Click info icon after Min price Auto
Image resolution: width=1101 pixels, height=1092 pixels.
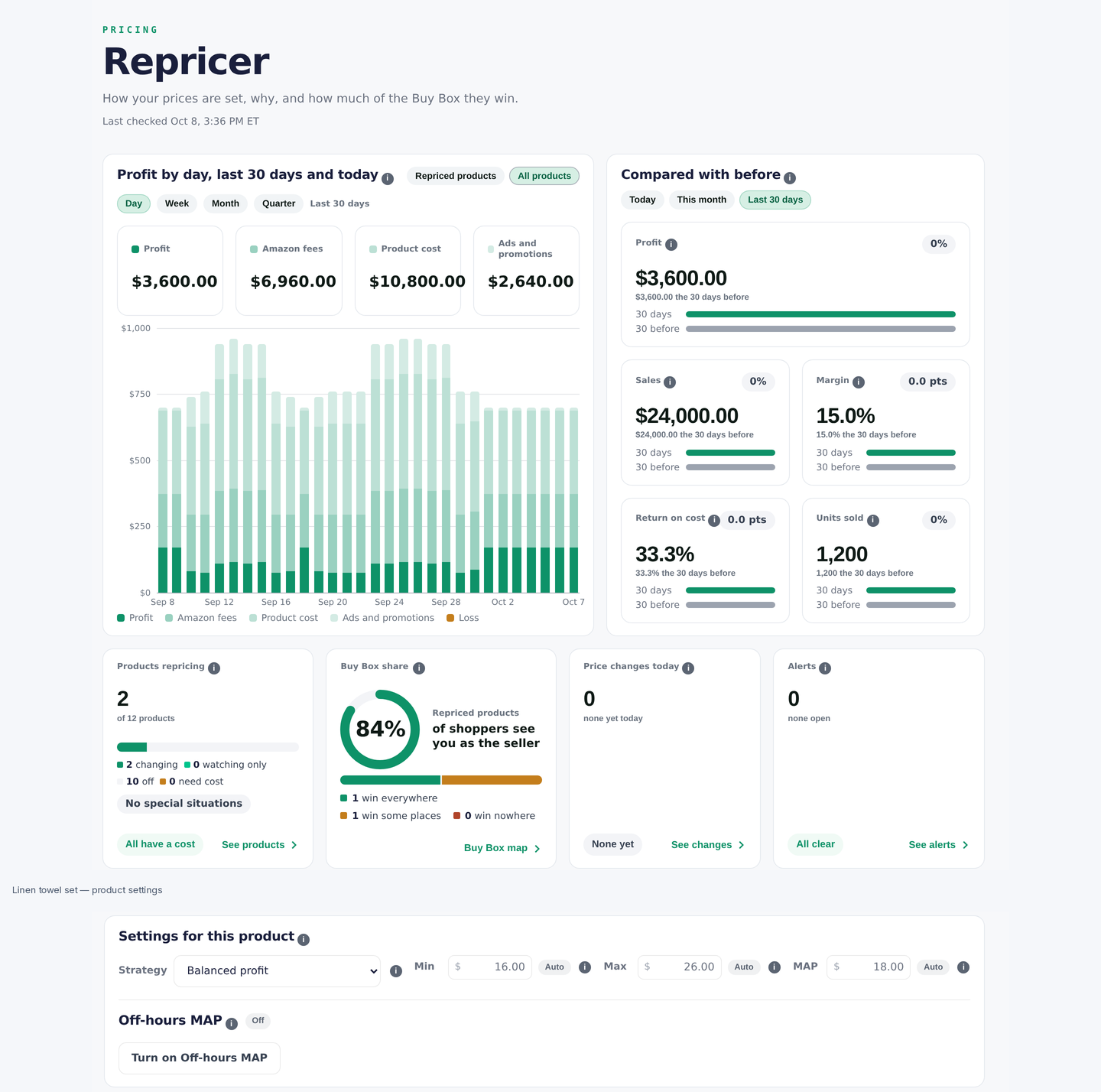pos(585,967)
